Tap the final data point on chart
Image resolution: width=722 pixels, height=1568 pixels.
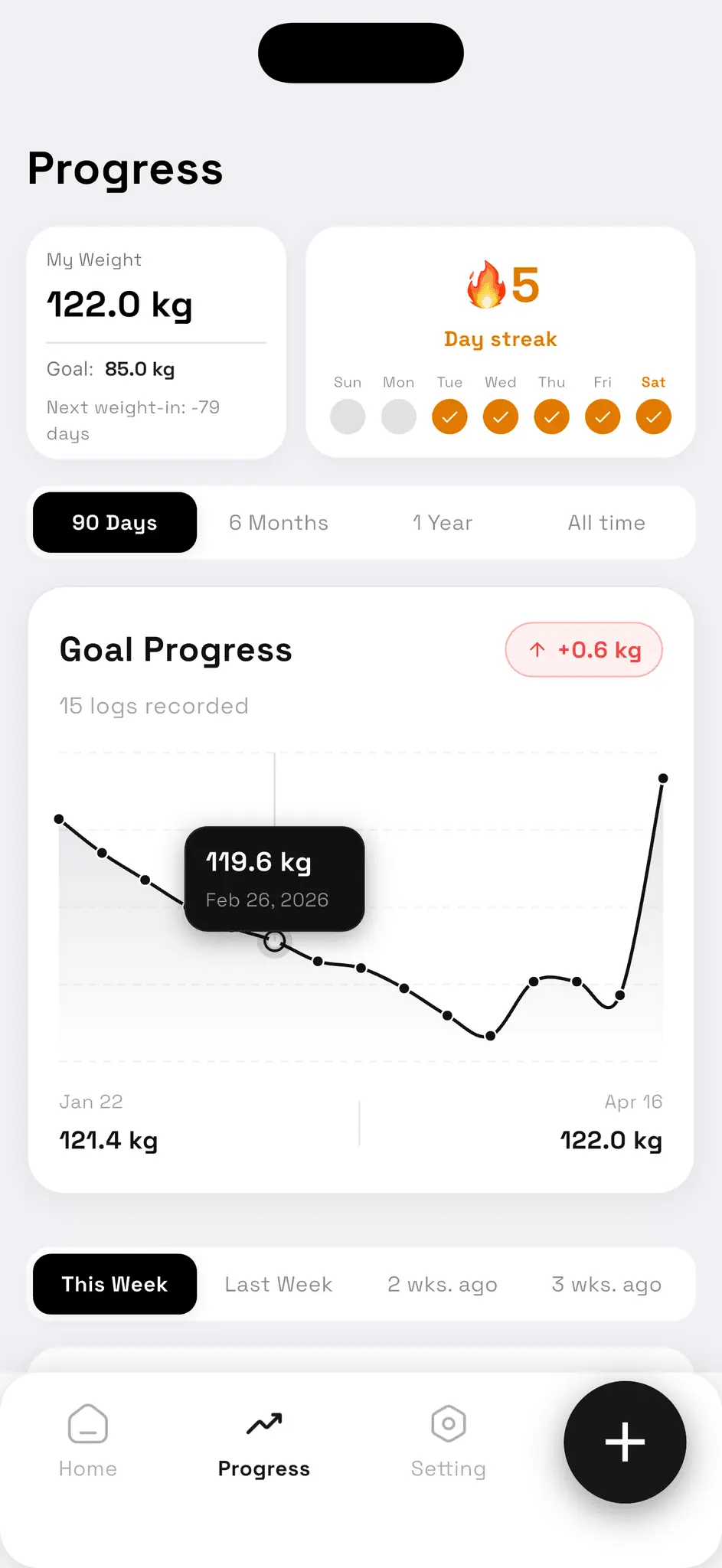tap(663, 778)
